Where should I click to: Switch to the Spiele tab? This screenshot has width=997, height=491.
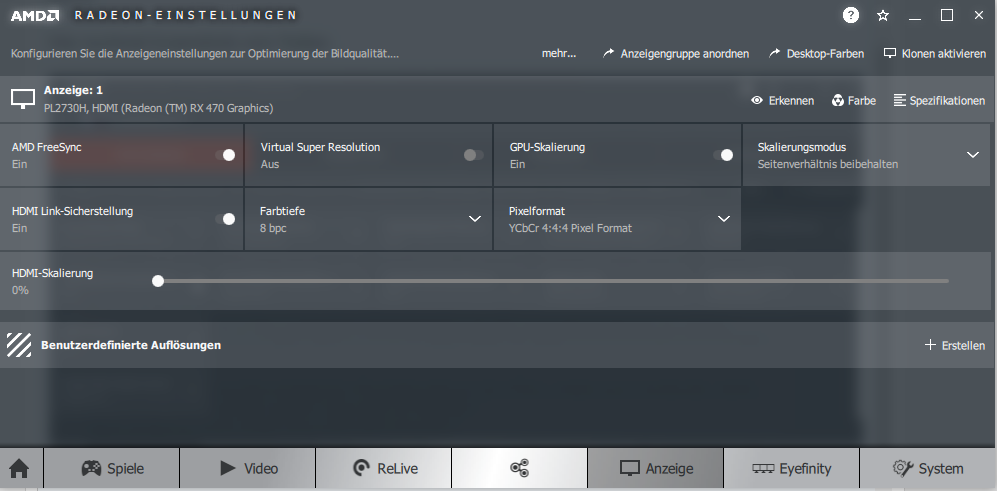pos(112,469)
